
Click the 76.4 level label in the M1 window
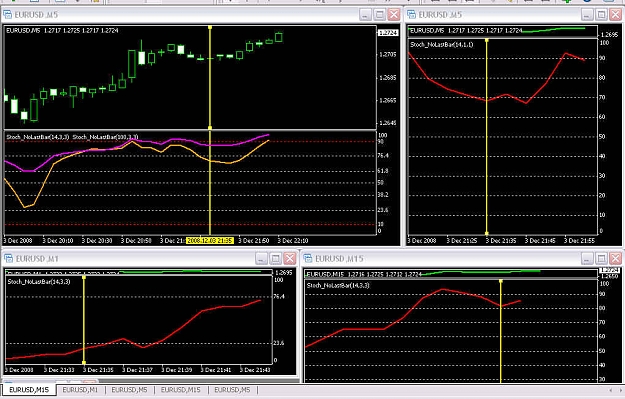(x=279, y=297)
